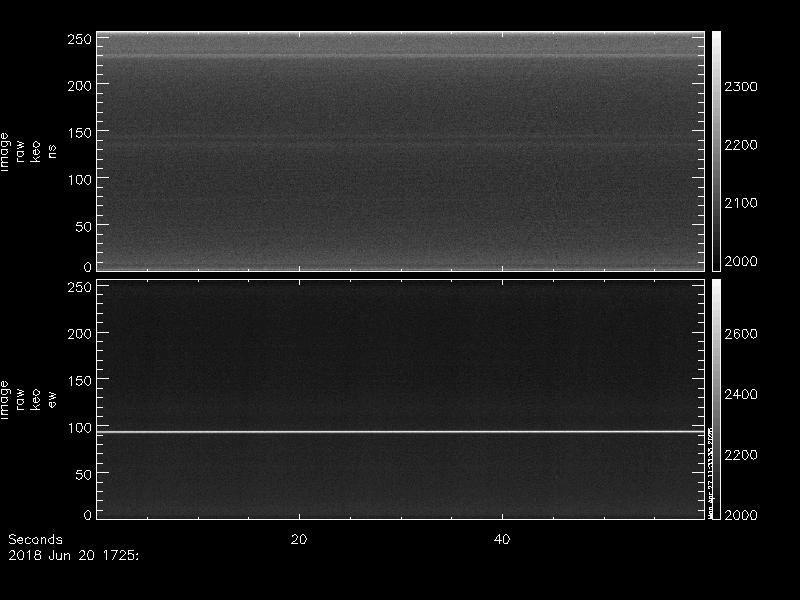This screenshot has height=600, width=800.
Task: Select the 2200 value on the upper colorbar
Action: pyautogui.click(x=741, y=145)
